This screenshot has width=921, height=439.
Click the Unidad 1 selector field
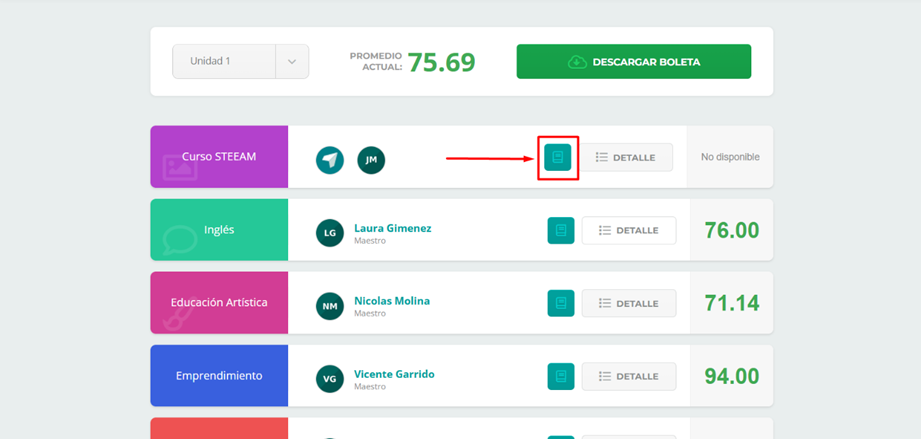click(240, 61)
